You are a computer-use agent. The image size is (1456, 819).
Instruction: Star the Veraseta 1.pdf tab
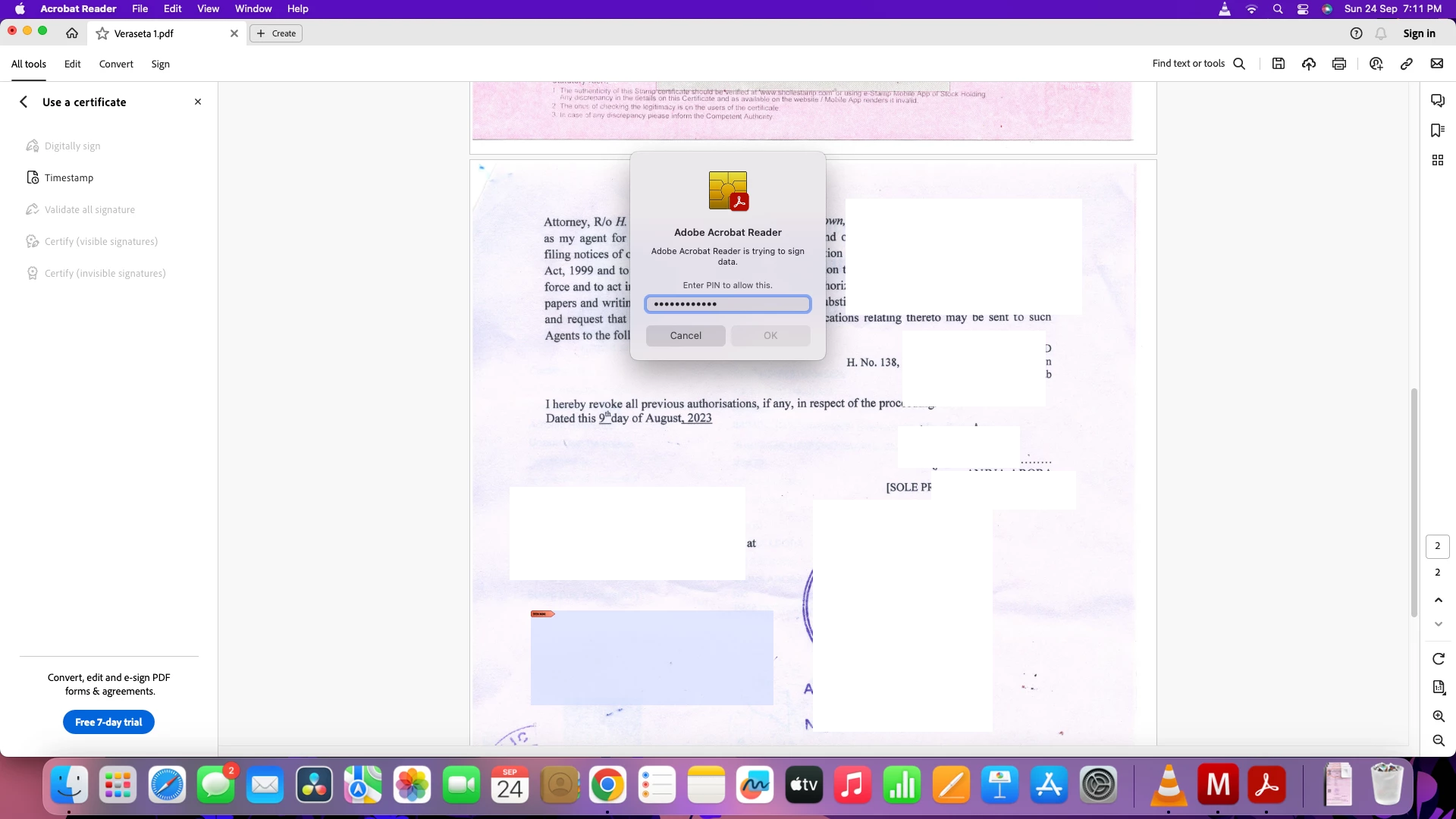point(102,33)
